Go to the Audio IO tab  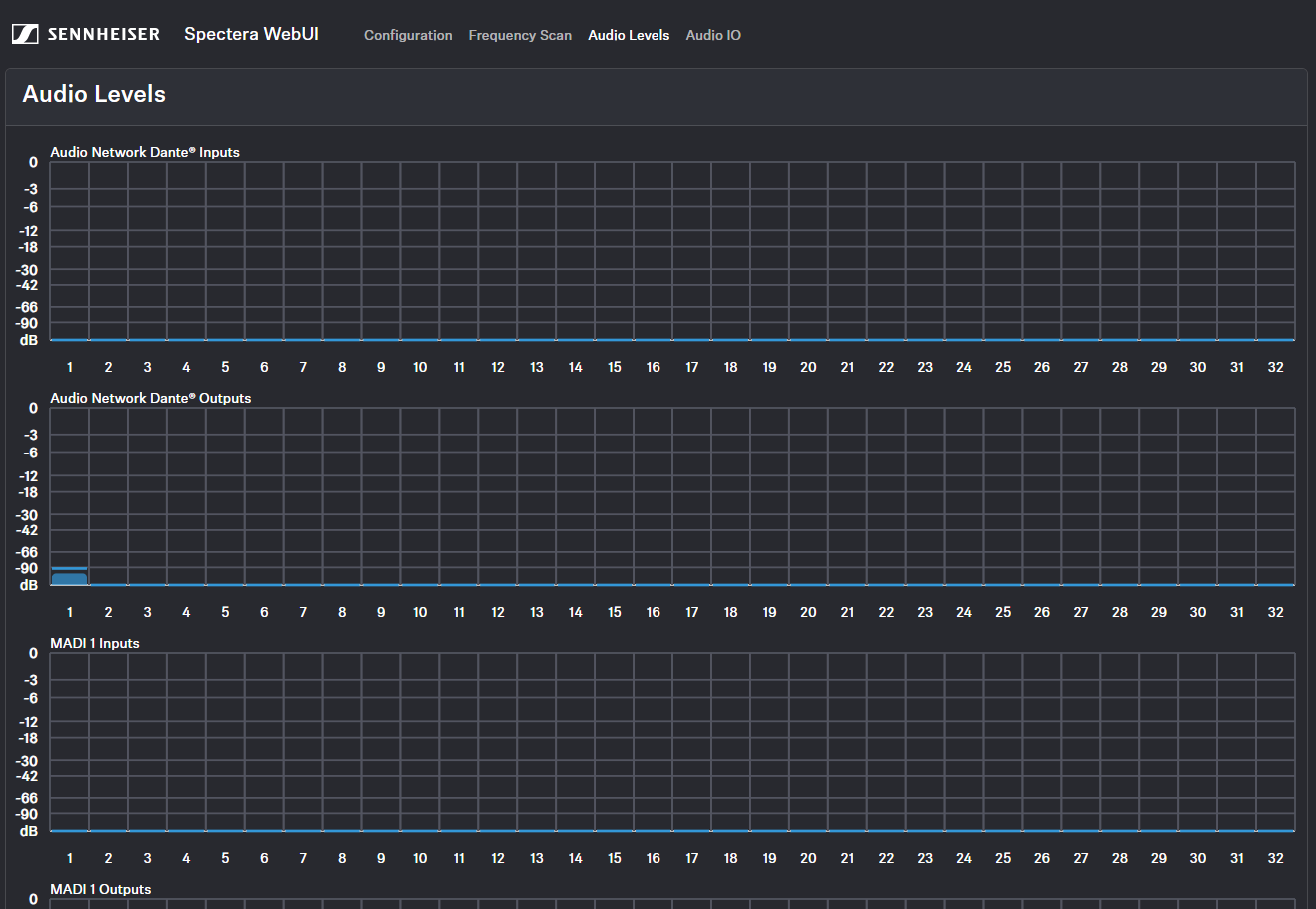click(x=713, y=35)
